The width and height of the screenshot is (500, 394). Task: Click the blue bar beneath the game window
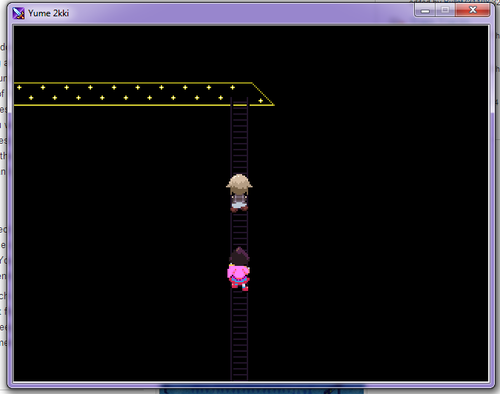click(262, 390)
